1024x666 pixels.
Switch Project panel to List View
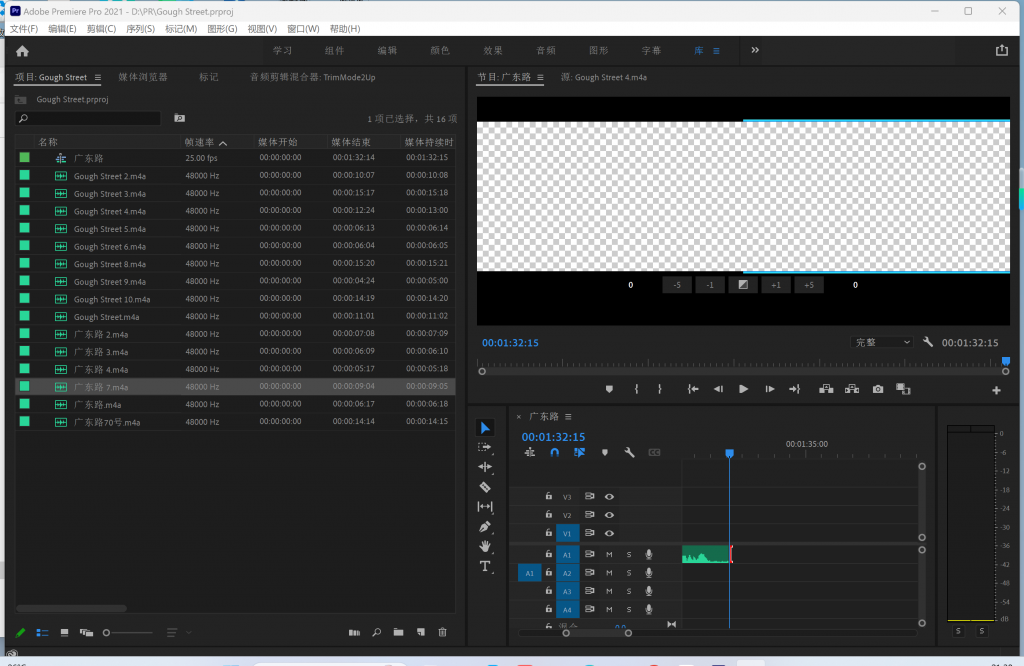pyautogui.click(x=42, y=633)
